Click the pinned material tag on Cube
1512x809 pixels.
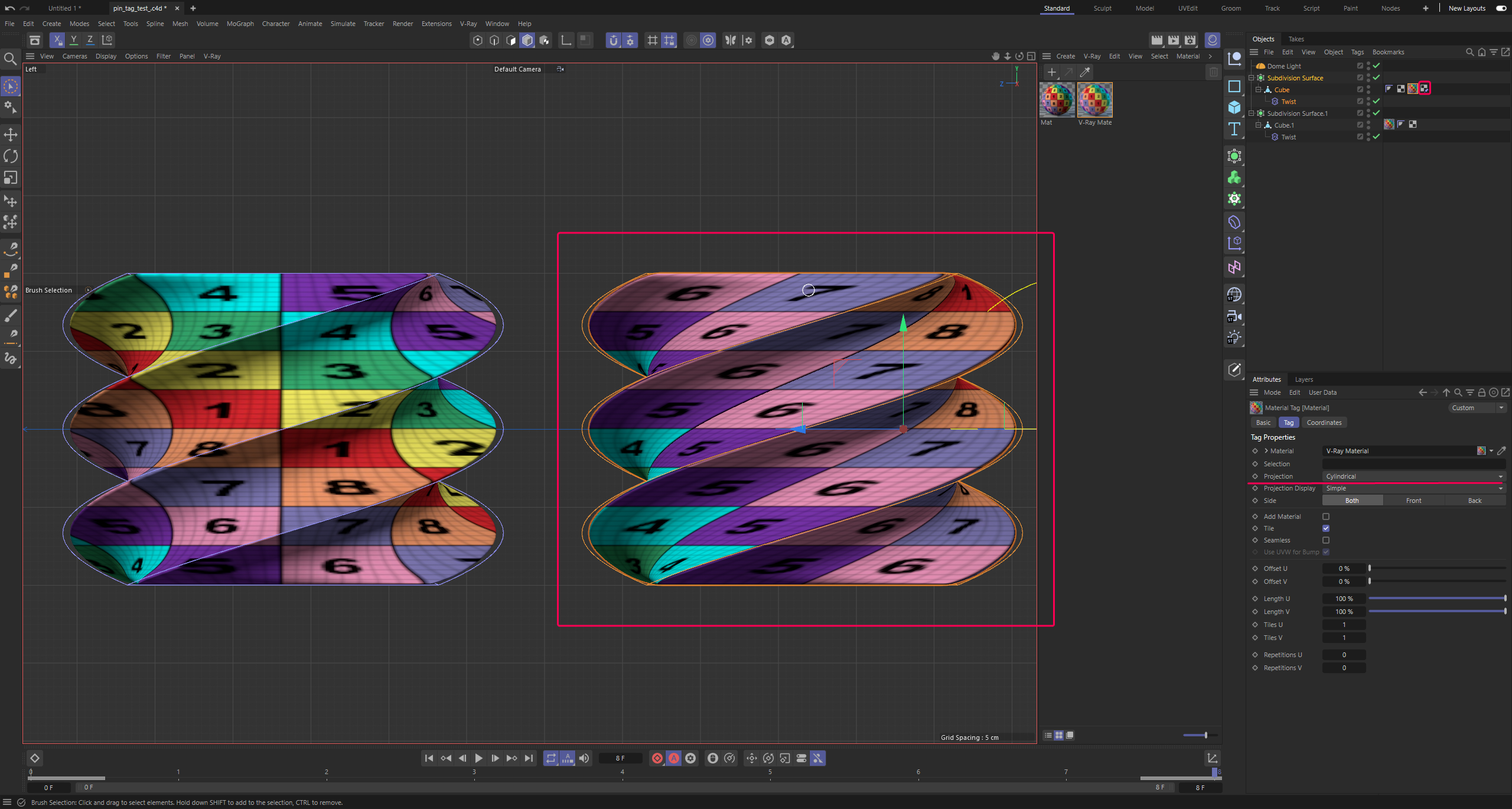click(x=1425, y=89)
